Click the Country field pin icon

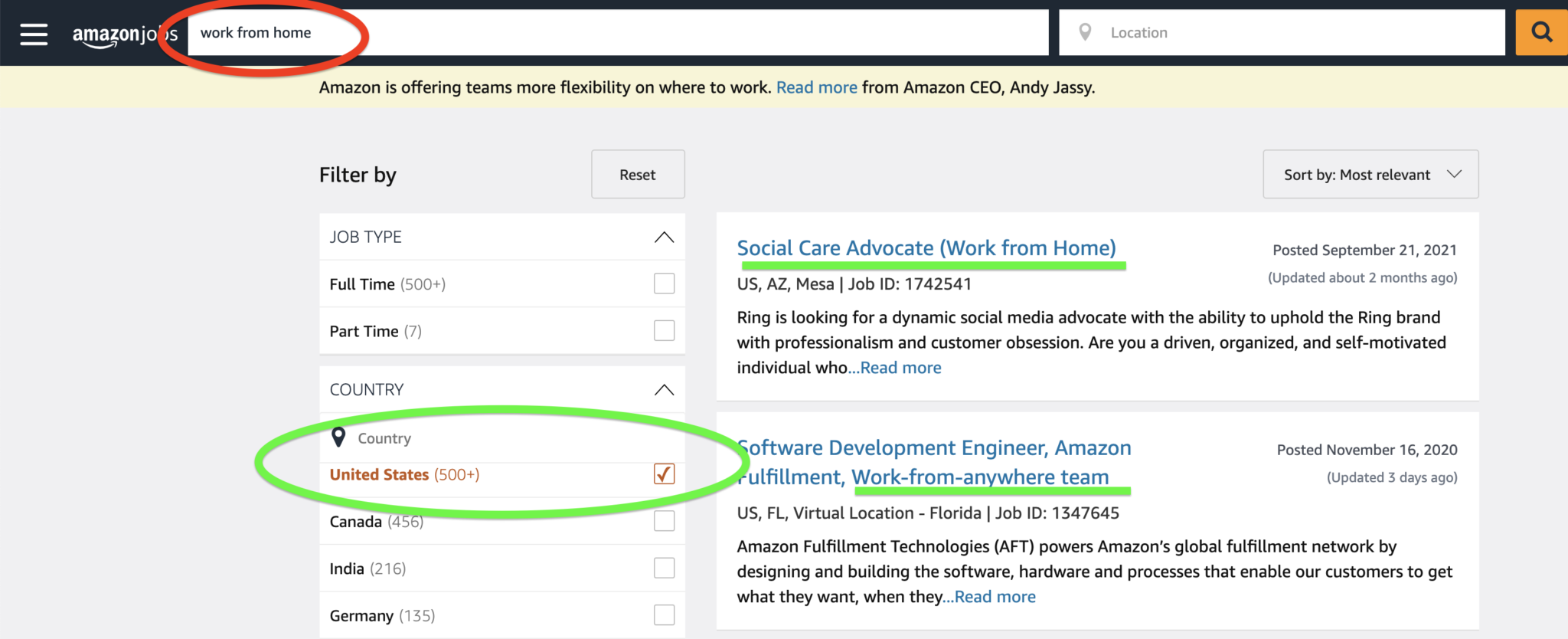338,437
